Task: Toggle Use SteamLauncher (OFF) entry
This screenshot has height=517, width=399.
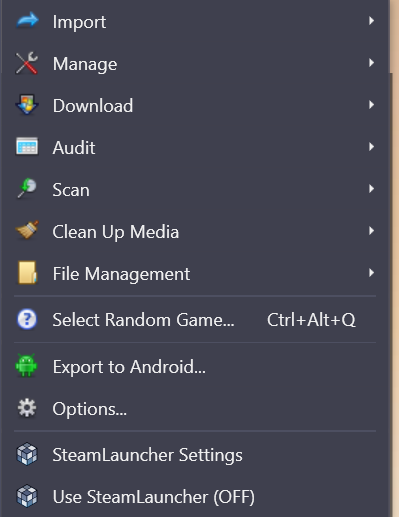Action: [195, 497]
